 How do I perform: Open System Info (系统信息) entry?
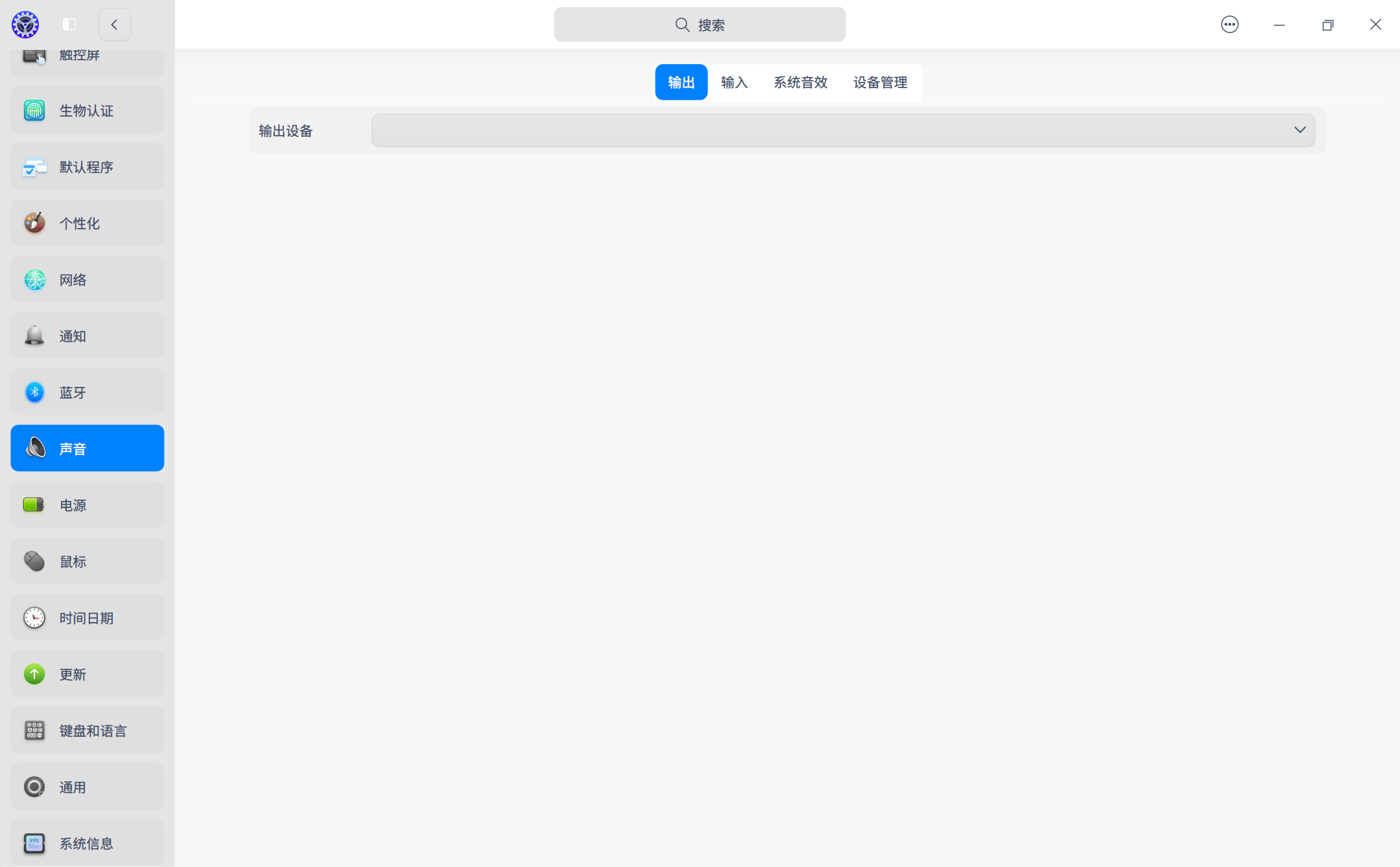pos(87,843)
